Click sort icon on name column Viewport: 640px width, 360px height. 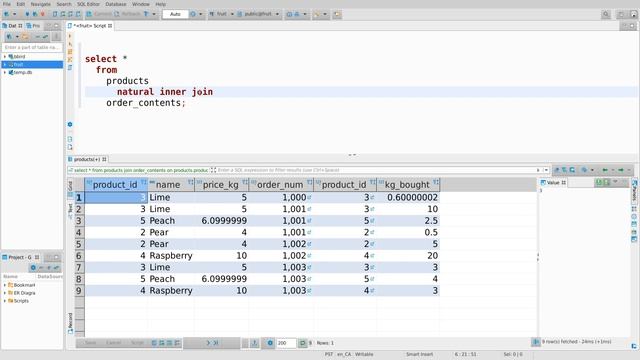tap(191, 182)
